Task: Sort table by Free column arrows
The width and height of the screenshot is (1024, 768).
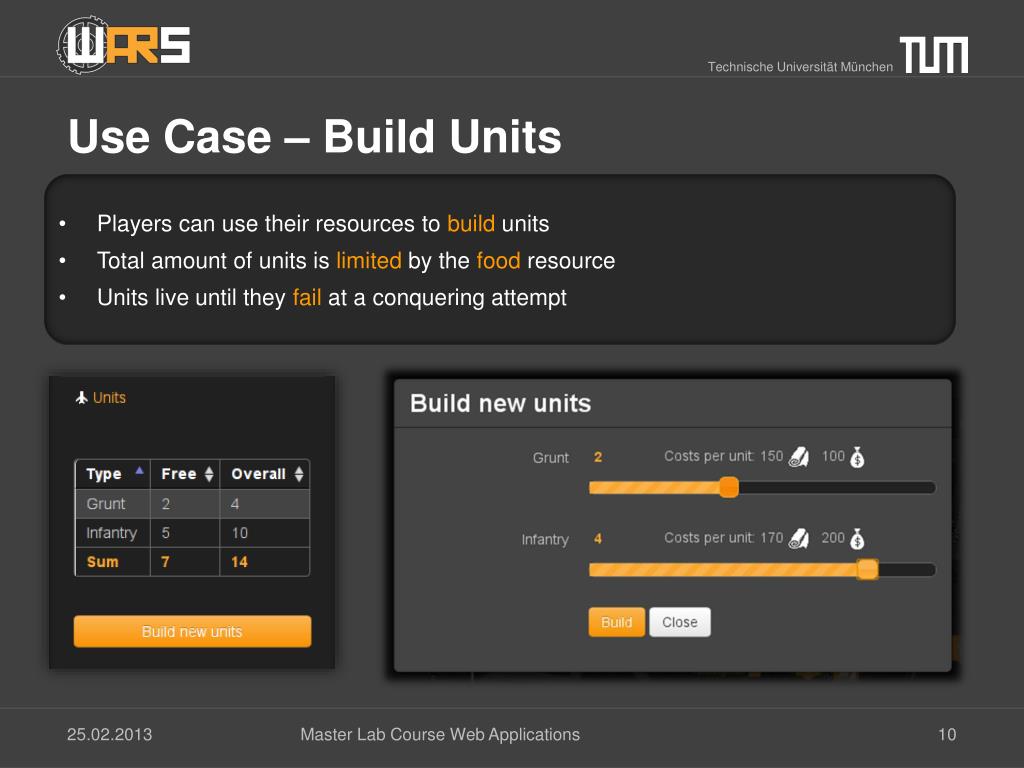Action: [x=209, y=474]
